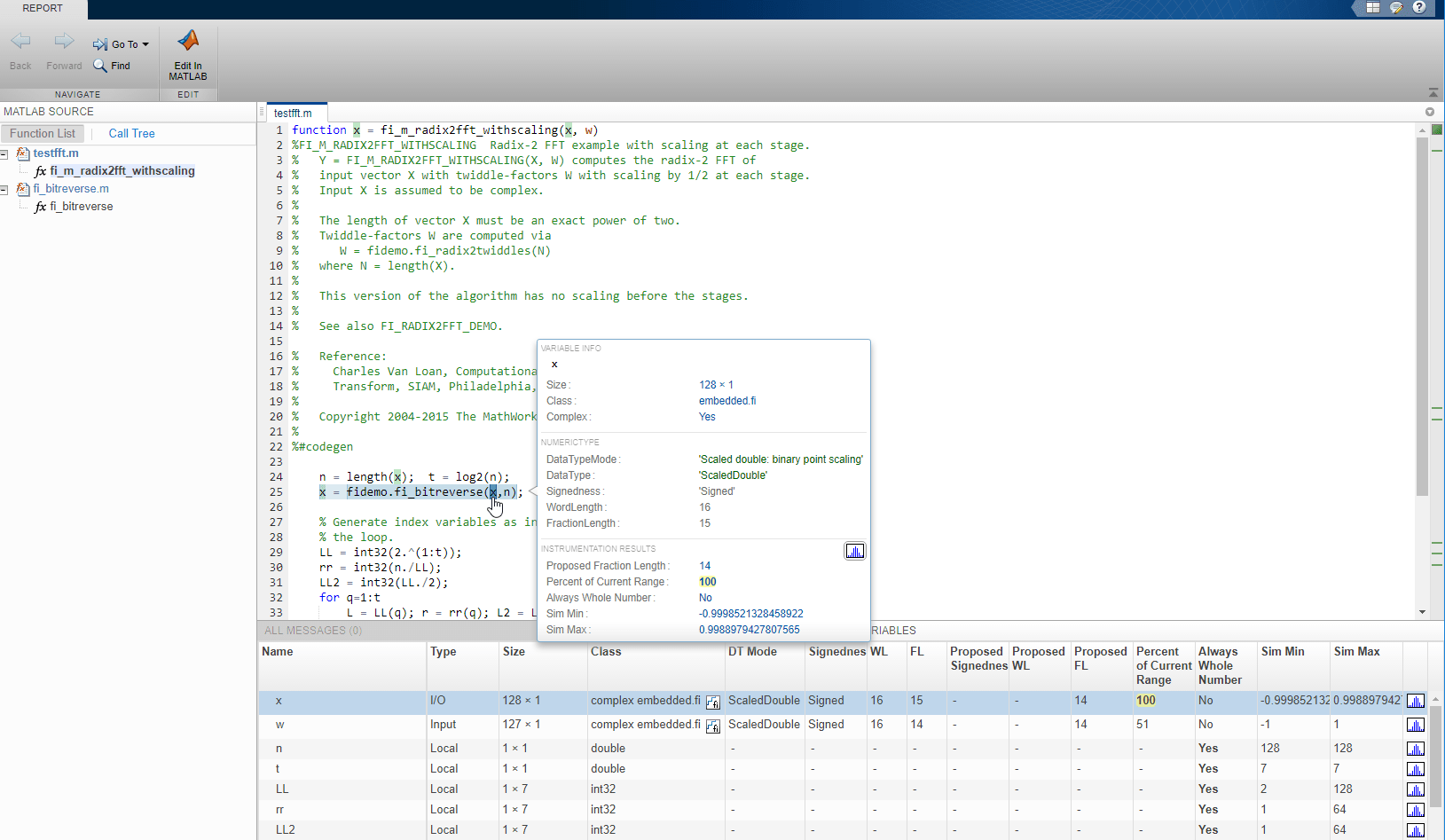
Task: Open histogram icon in variable info popup
Action: click(x=854, y=552)
